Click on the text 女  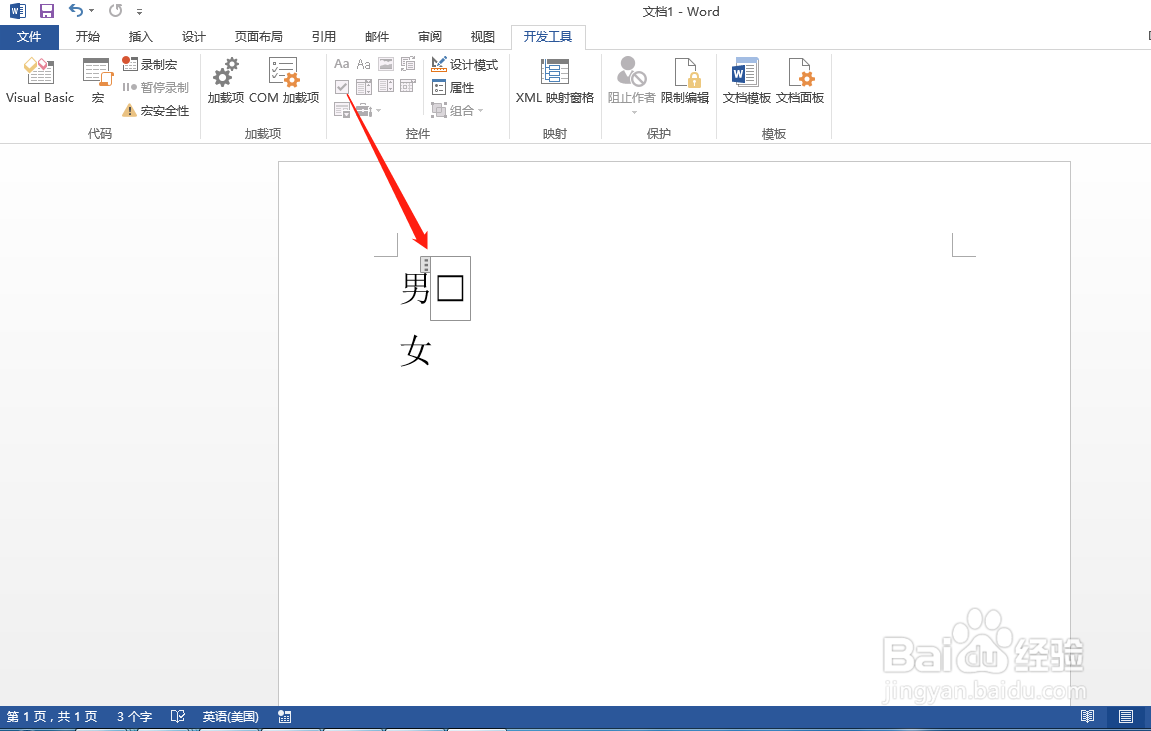(415, 351)
